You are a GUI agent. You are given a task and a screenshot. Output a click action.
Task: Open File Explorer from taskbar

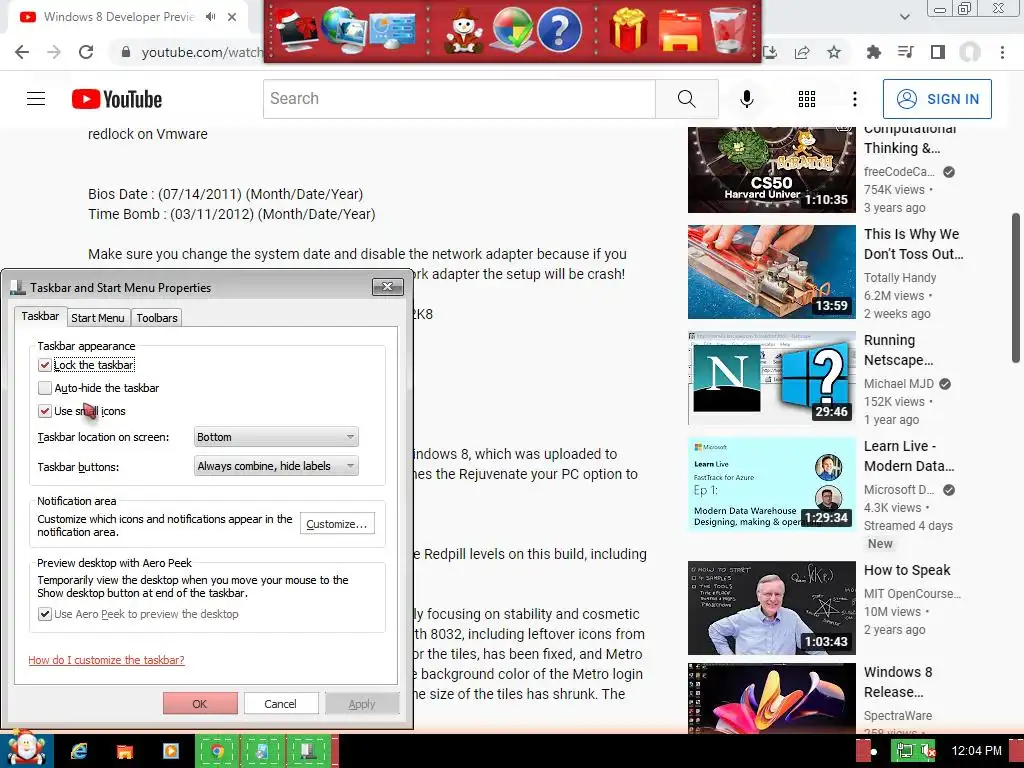[x=125, y=751]
